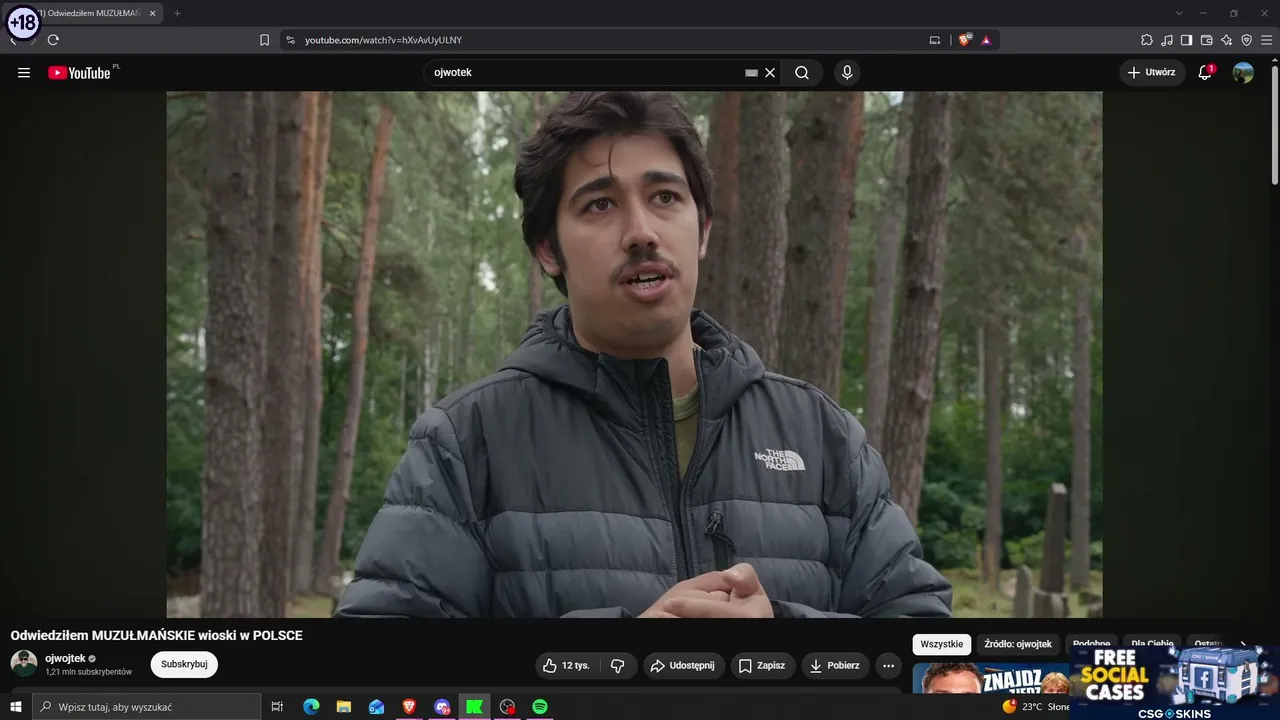Open the Brave VPN shield icon
The height and width of the screenshot is (720, 1280).
pyautogui.click(x=1246, y=40)
